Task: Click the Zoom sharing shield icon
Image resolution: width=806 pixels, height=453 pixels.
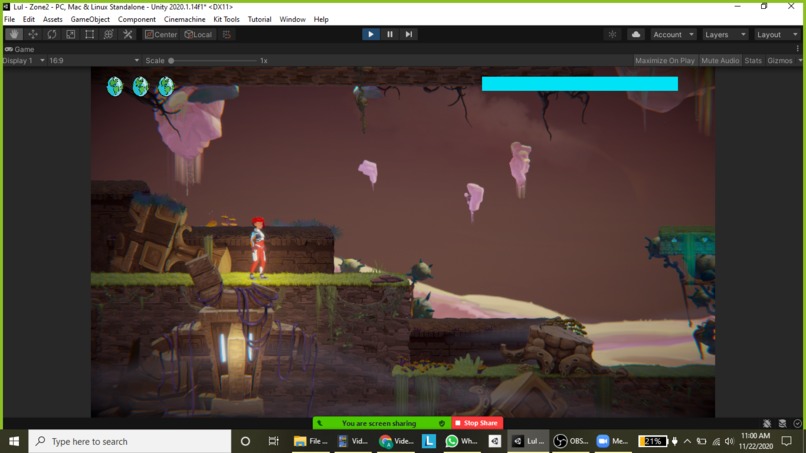Action: coord(442,423)
